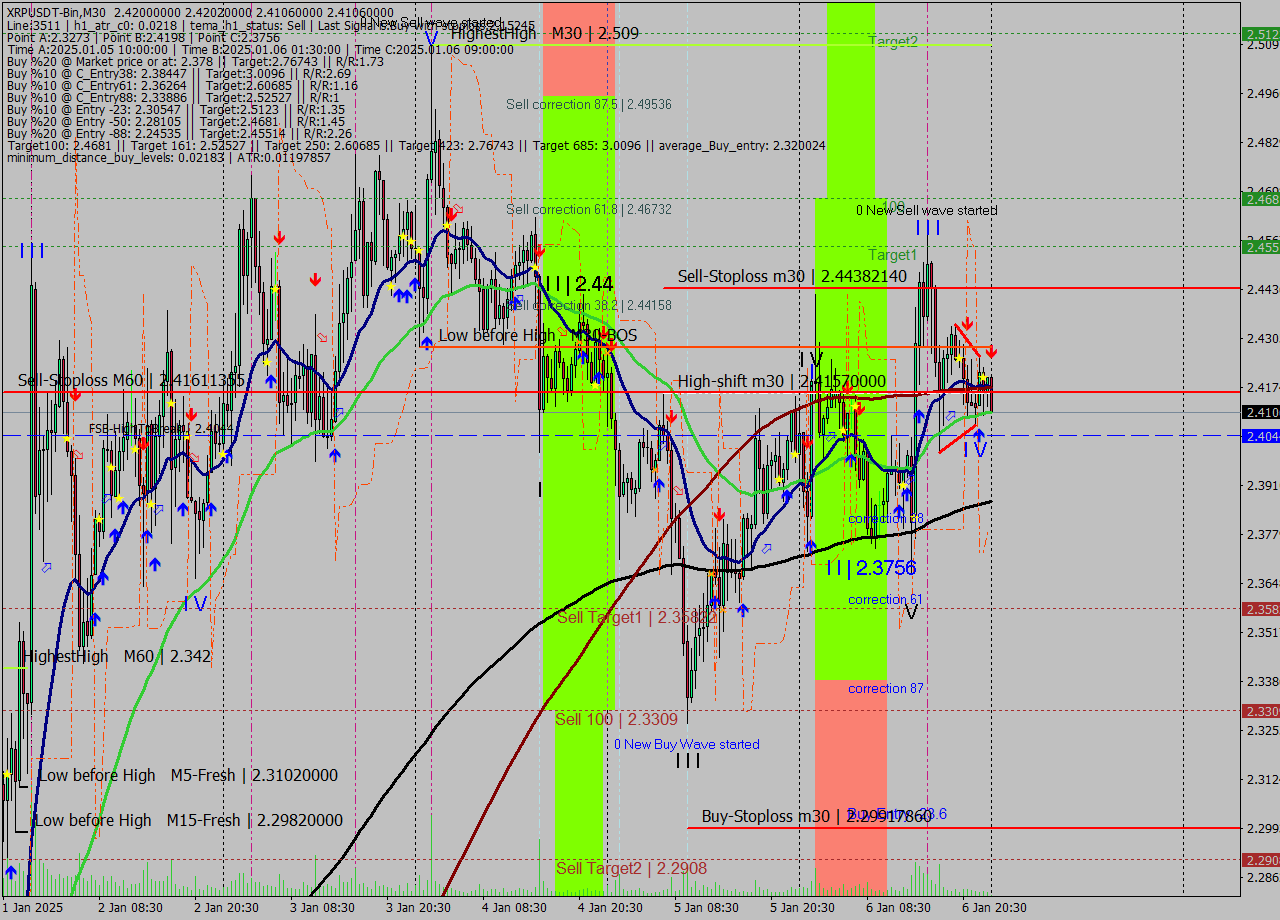Select the Sell Target1 label
1280x920 pixels.
(636, 617)
